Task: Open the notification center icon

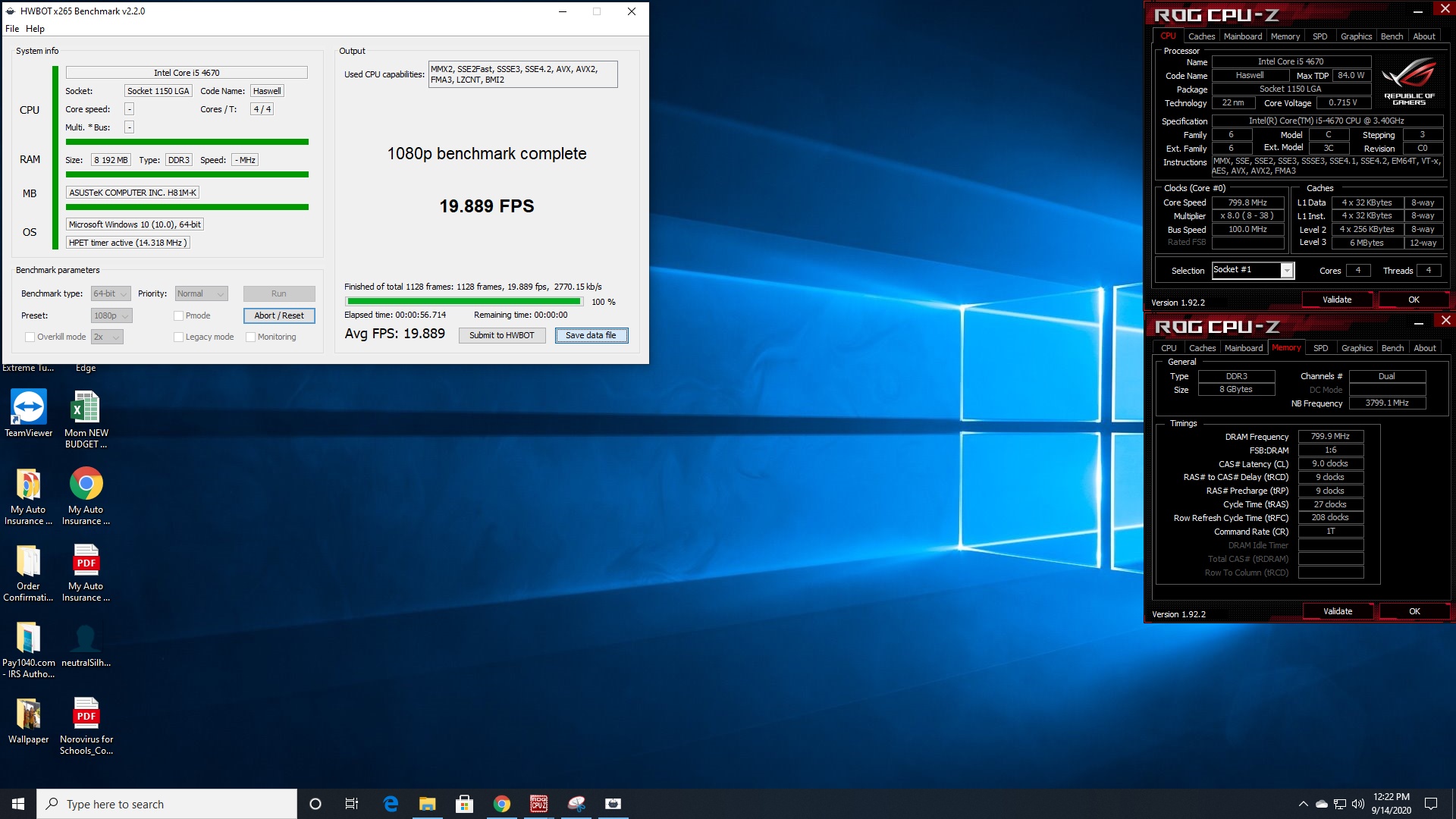Action: click(x=1431, y=804)
